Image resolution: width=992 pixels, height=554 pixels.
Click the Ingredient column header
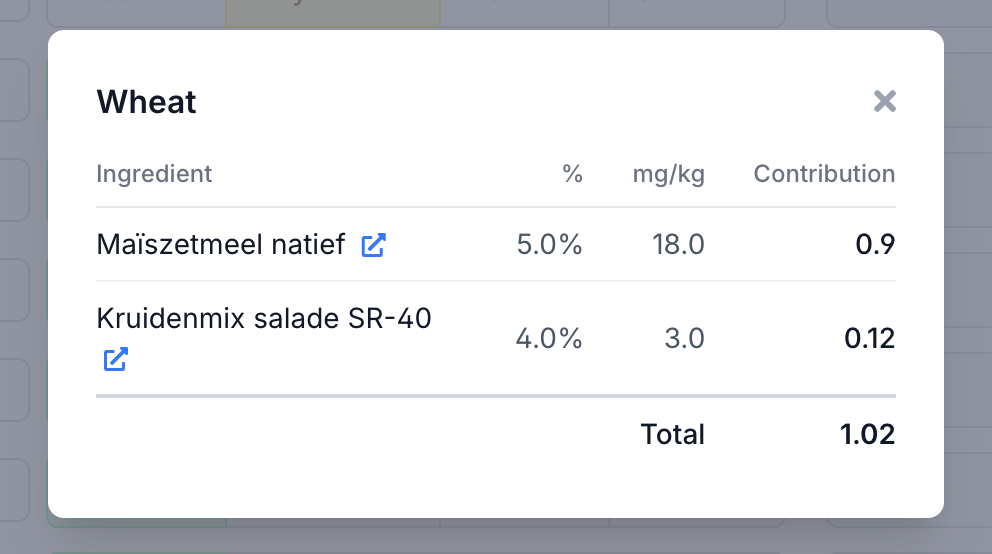click(154, 174)
